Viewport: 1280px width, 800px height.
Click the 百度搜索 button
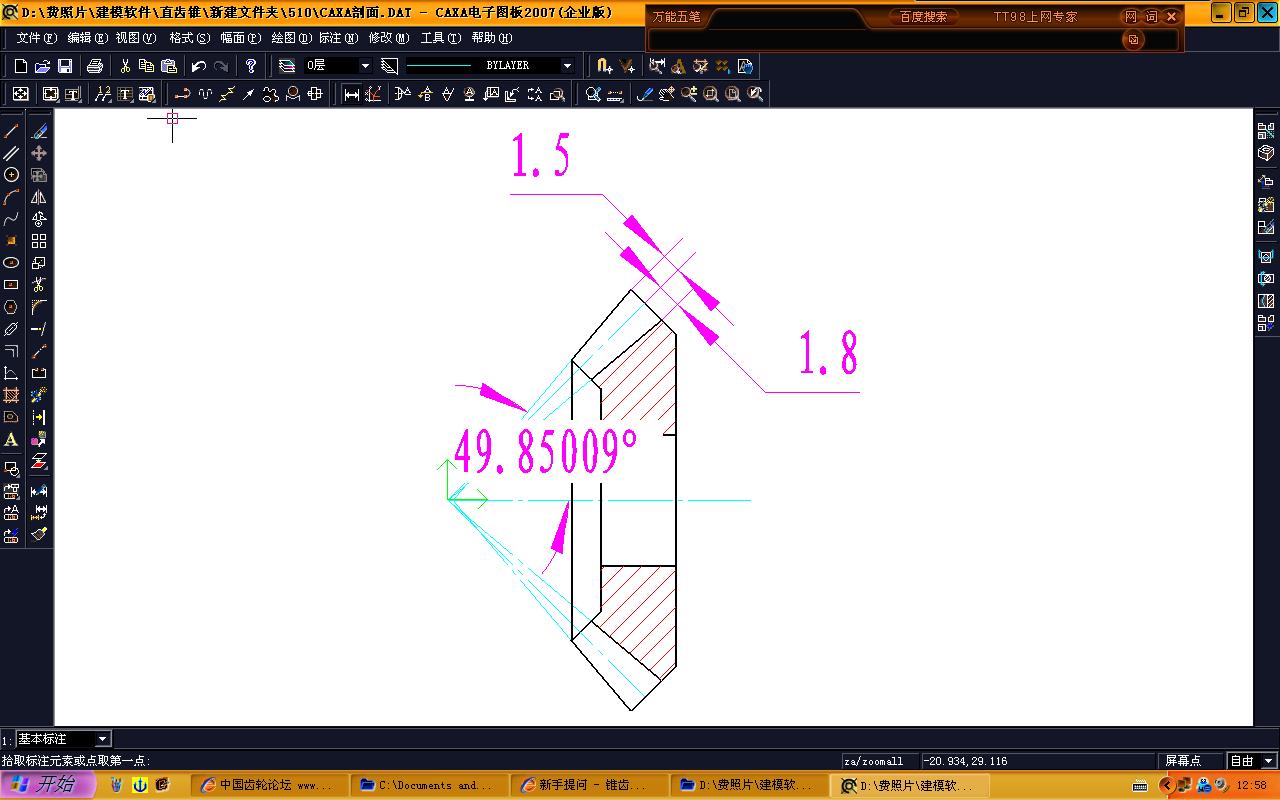tap(923, 17)
